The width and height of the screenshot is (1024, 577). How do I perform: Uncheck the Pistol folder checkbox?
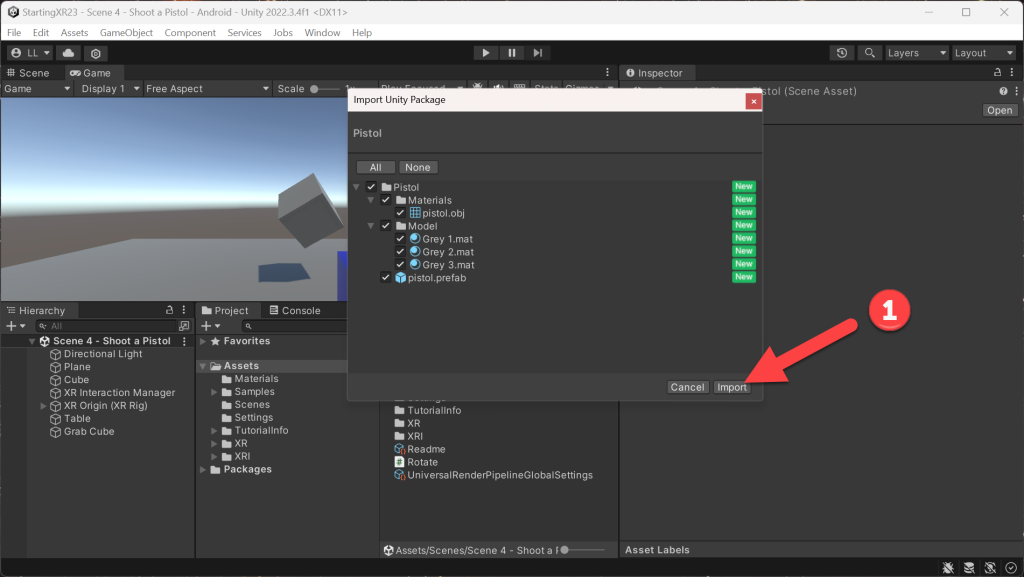pyautogui.click(x=372, y=187)
